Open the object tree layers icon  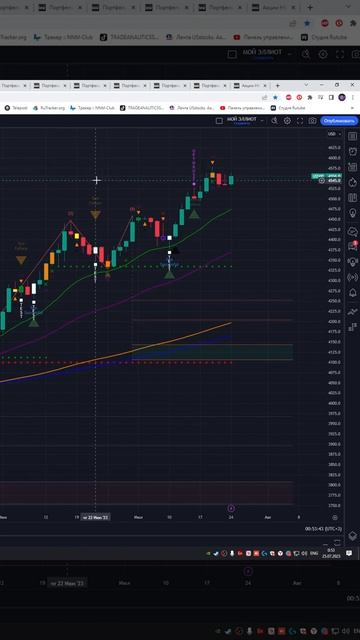click(x=353, y=536)
